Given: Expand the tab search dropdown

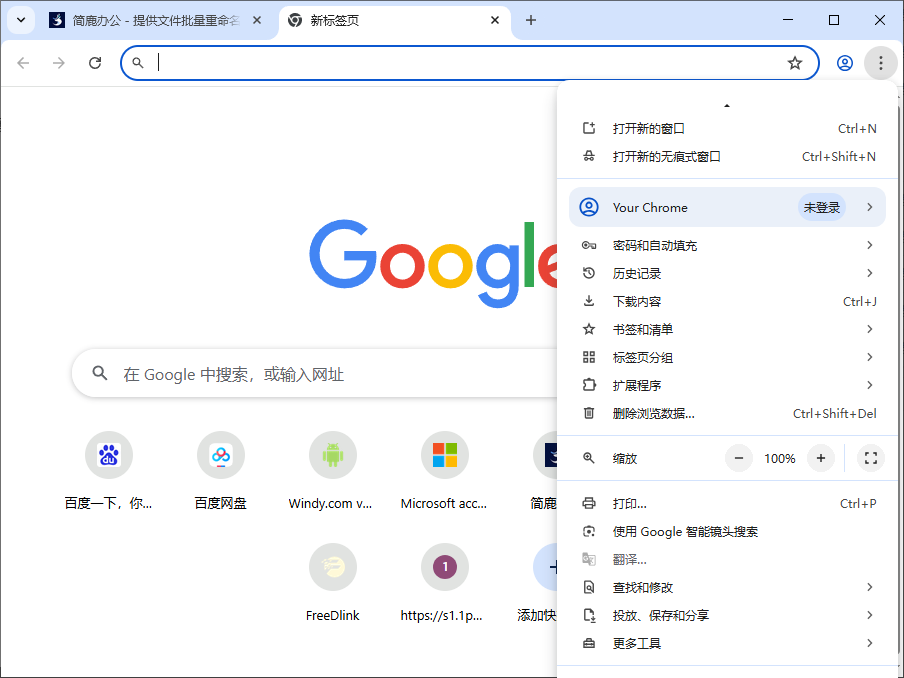Looking at the screenshot, I should coord(21,20).
